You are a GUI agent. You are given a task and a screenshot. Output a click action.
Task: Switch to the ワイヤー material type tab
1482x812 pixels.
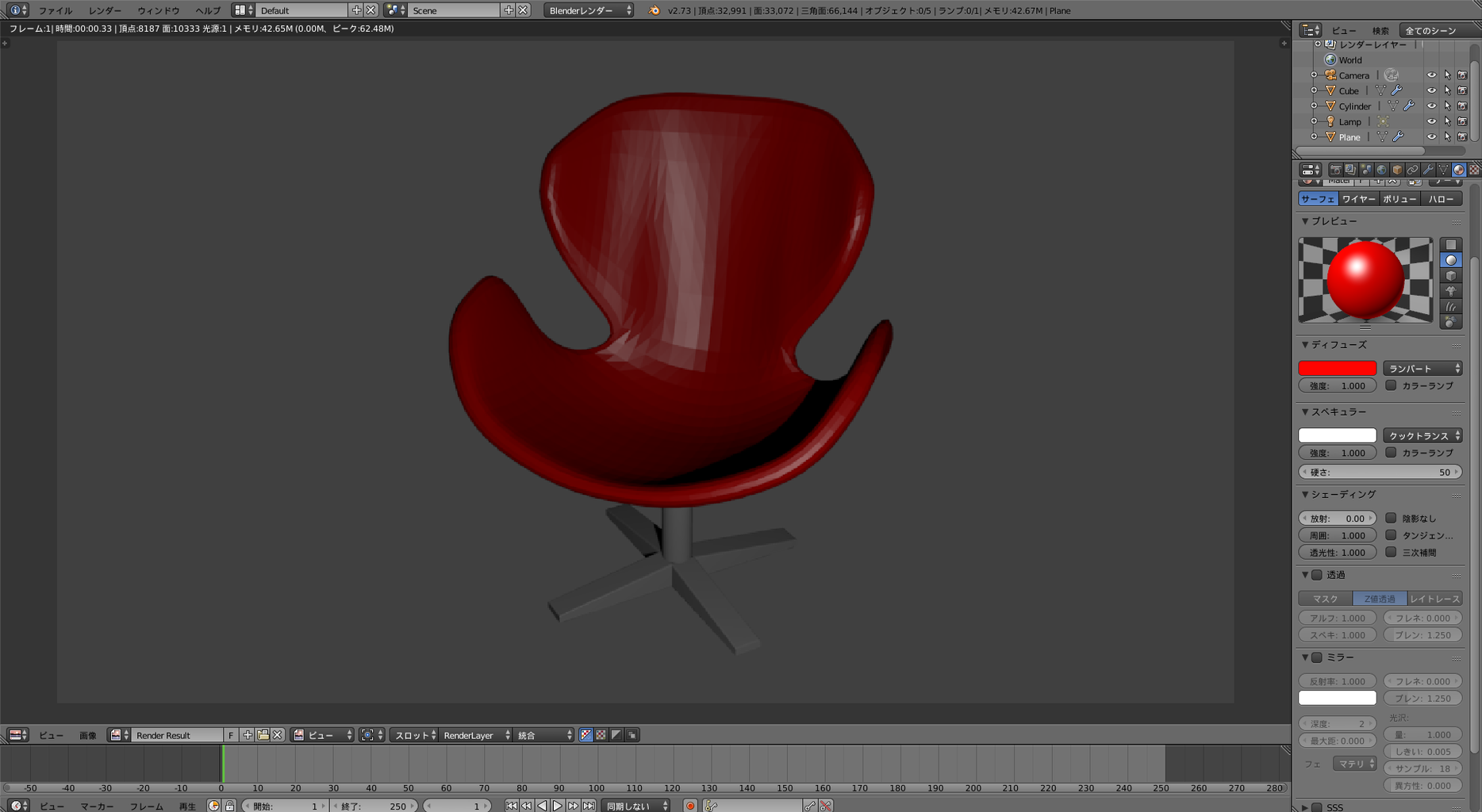click(1359, 199)
